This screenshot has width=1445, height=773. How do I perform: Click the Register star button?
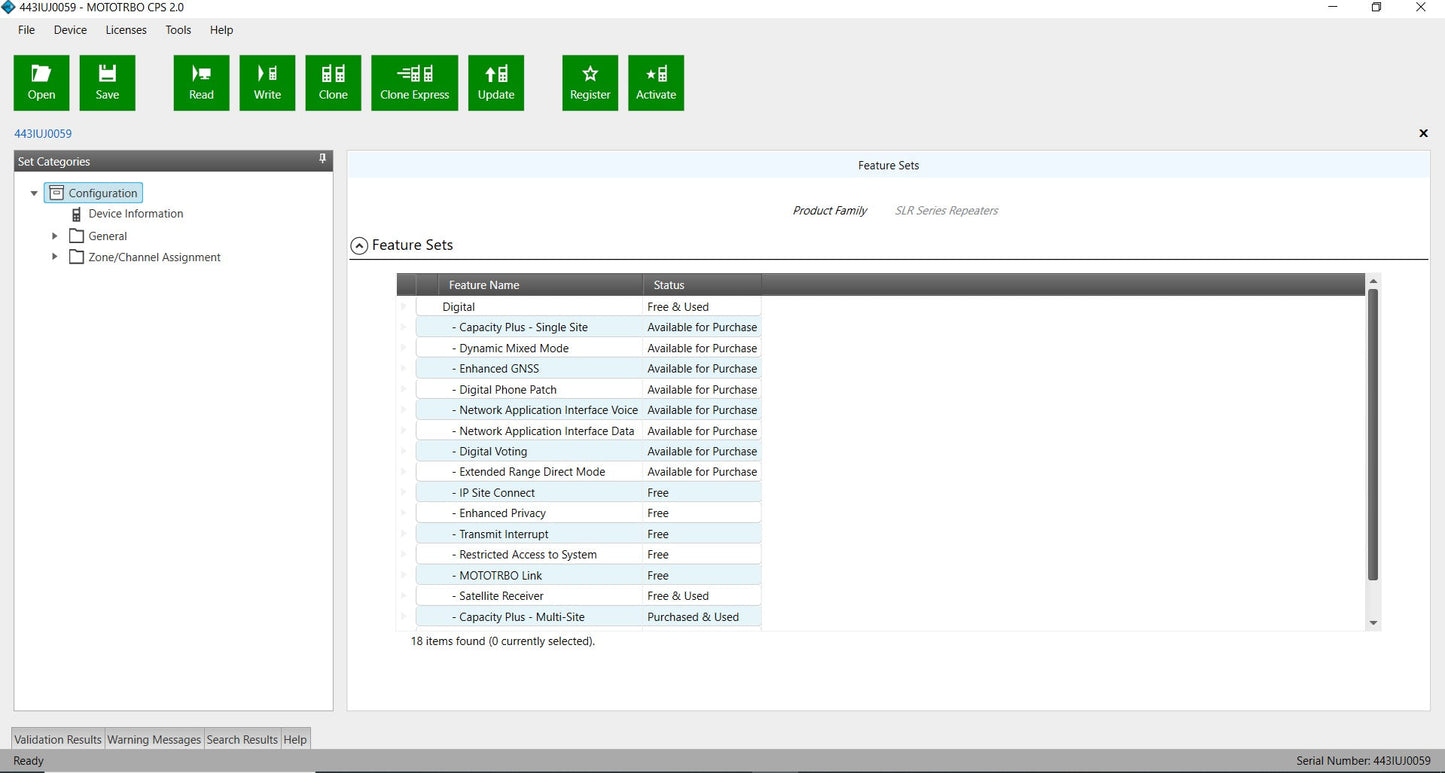coord(590,83)
